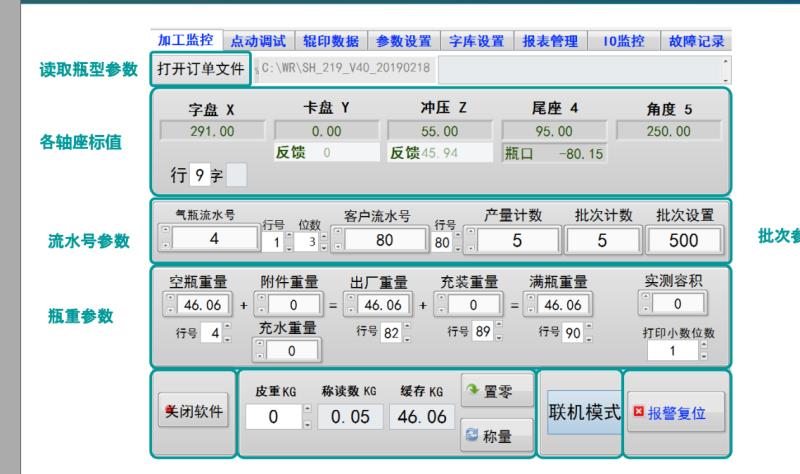This screenshot has height=474, width=800.
Task: Click 打开订单文件 button
Action: point(201,70)
